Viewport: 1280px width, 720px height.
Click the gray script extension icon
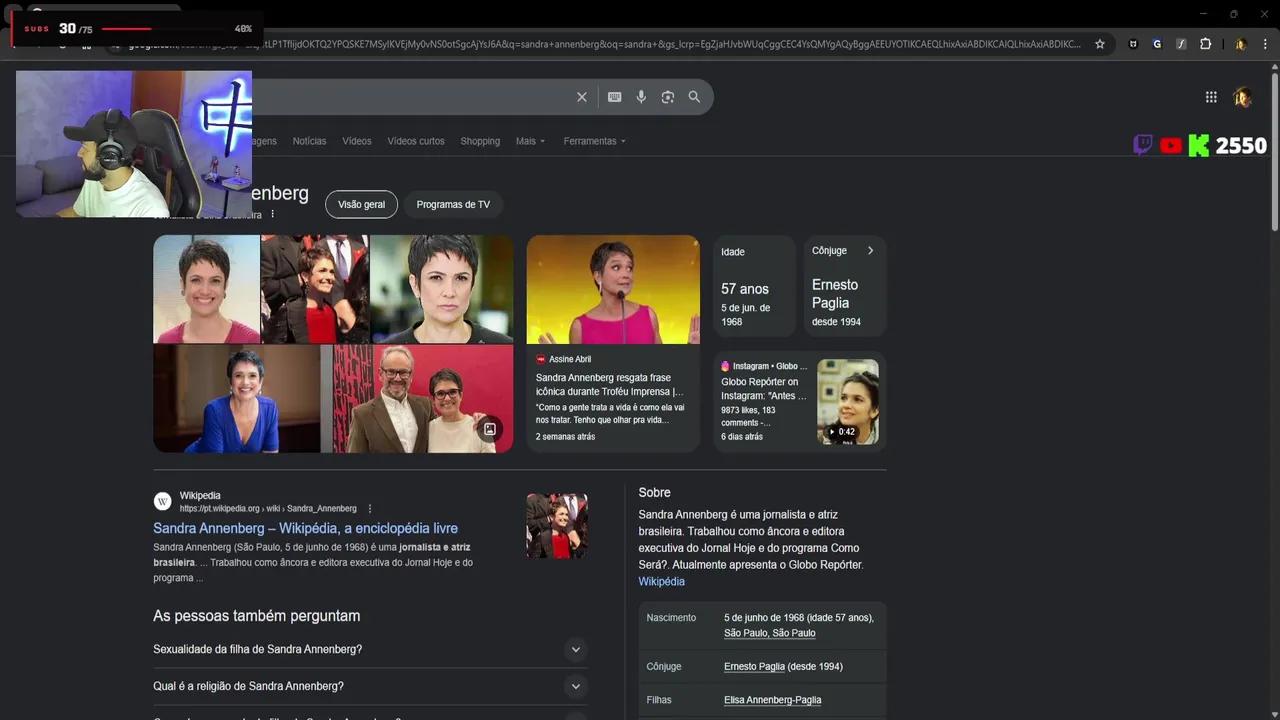(1181, 44)
